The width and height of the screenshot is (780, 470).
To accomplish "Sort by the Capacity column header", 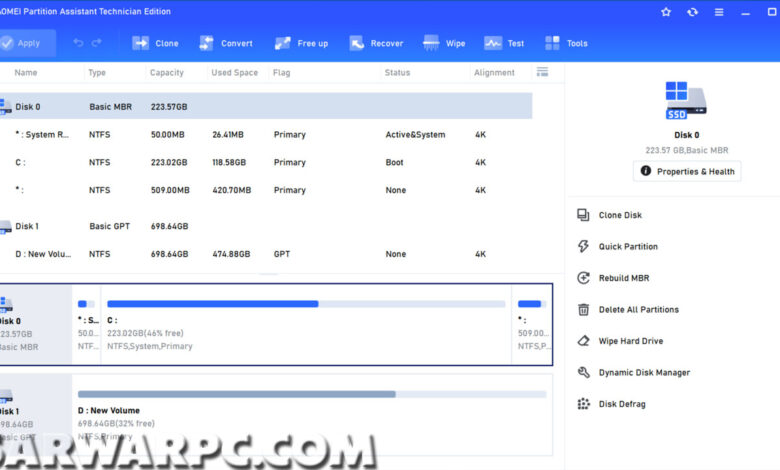I will point(167,73).
